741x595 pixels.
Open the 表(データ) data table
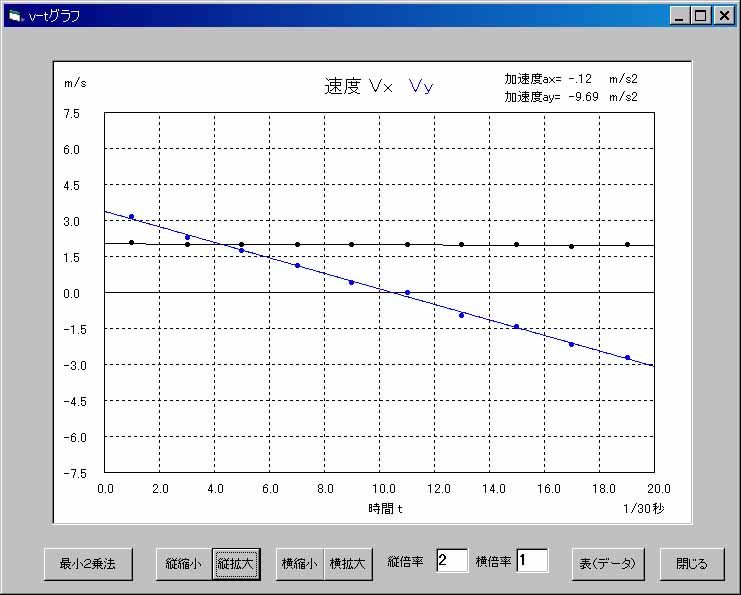click(x=608, y=564)
